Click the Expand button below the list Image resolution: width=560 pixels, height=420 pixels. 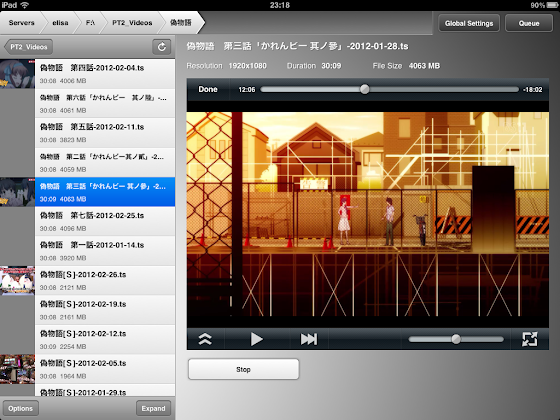click(153, 408)
